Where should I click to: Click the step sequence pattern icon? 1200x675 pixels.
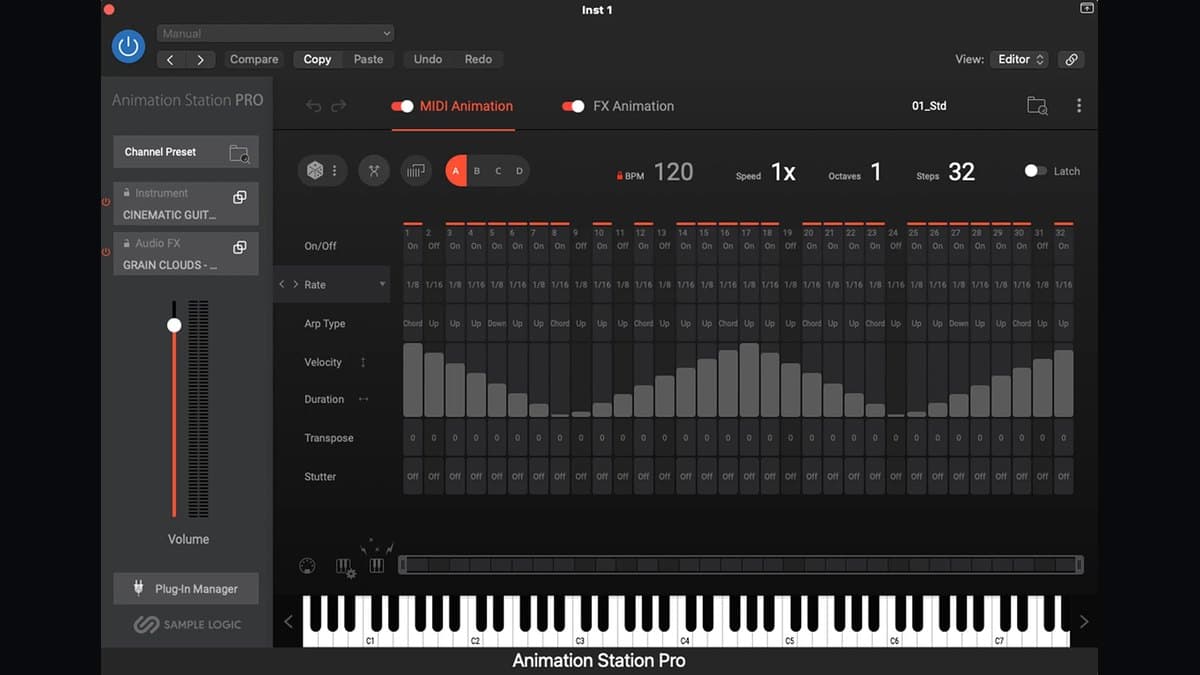coord(415,171)
